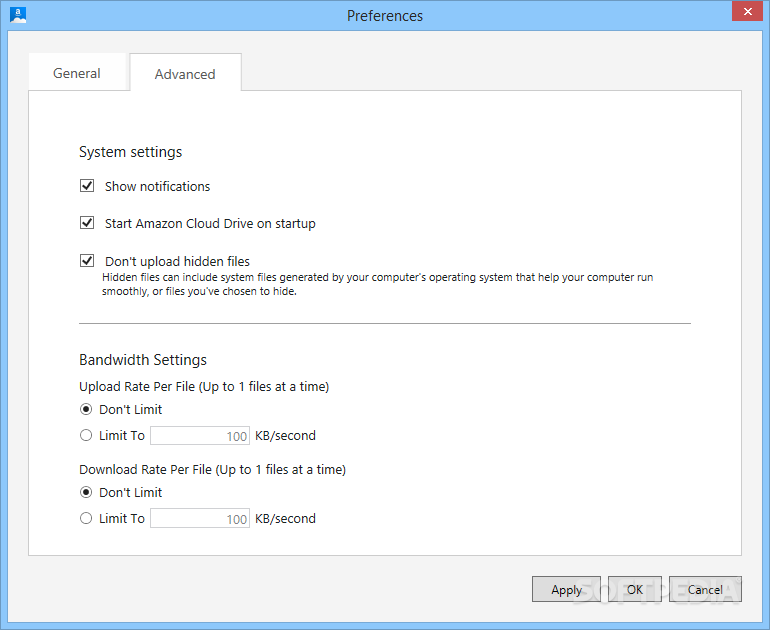Click Cancel to discard changes

pyautogui.click(x=705, y=589)
